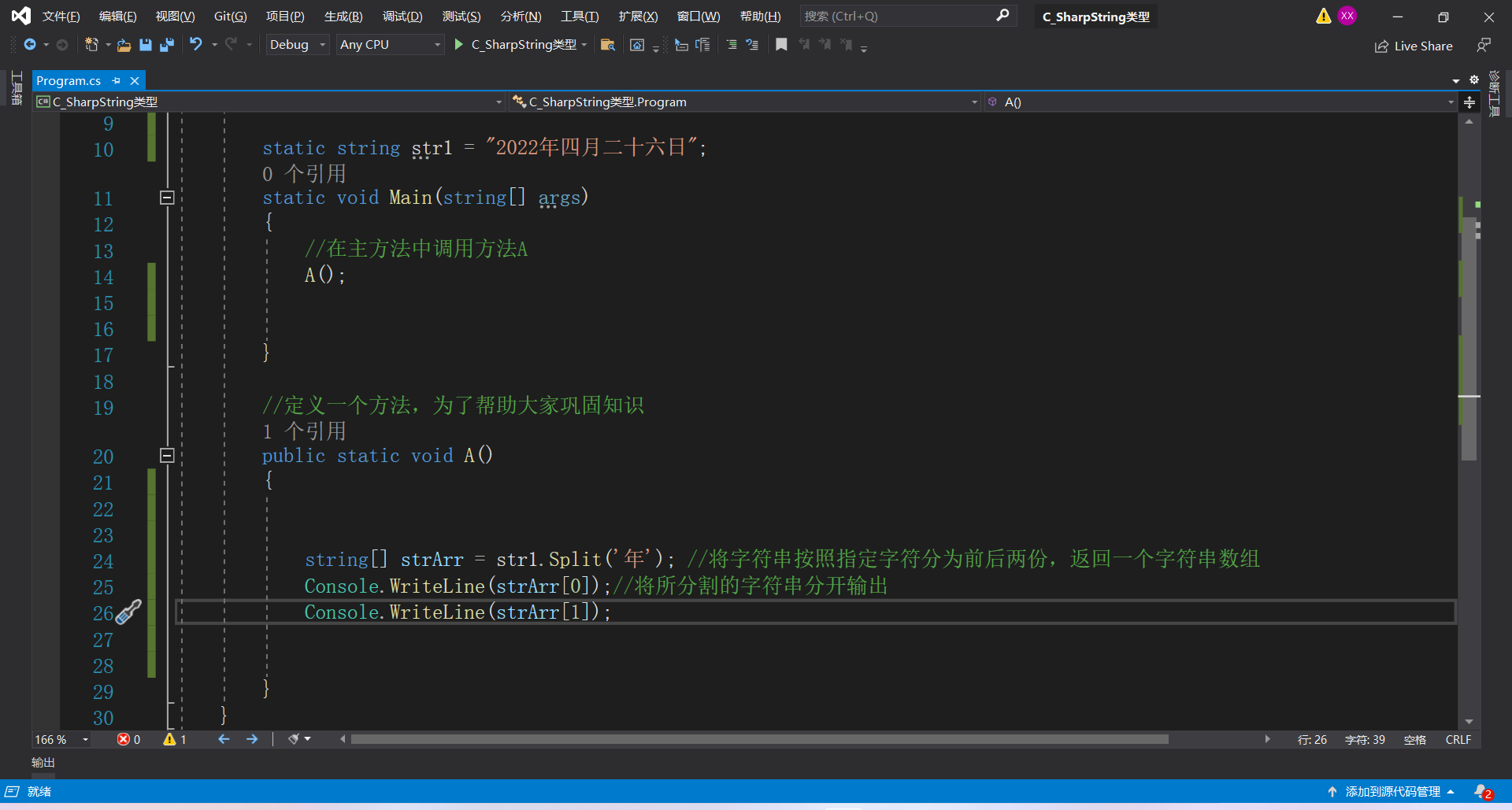Toggle pin on Program.cs tab
The image size is (1512, 810).
tap(117, 80)
